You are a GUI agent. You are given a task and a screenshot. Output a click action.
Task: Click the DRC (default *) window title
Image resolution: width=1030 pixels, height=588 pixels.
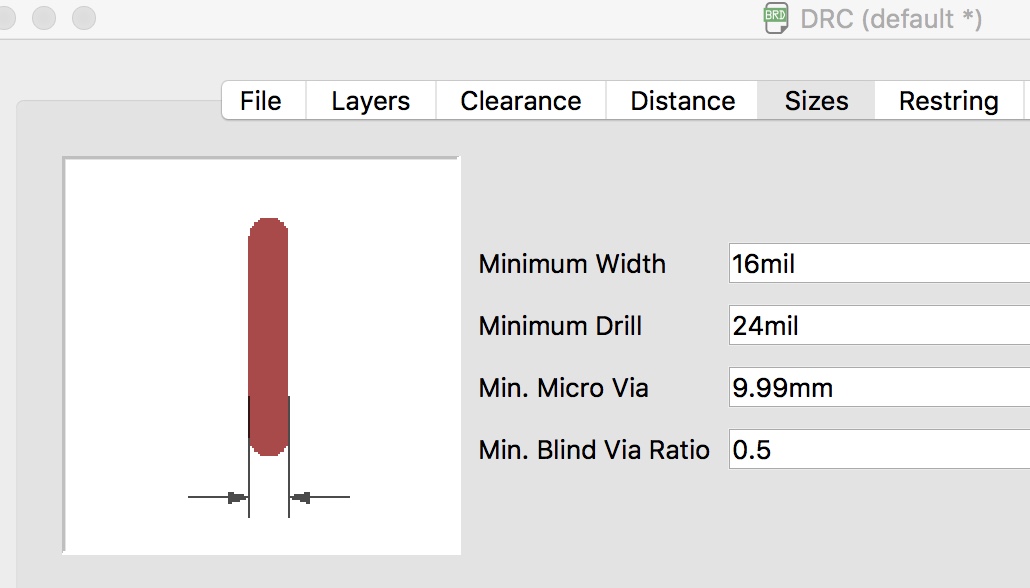[891, 18]
